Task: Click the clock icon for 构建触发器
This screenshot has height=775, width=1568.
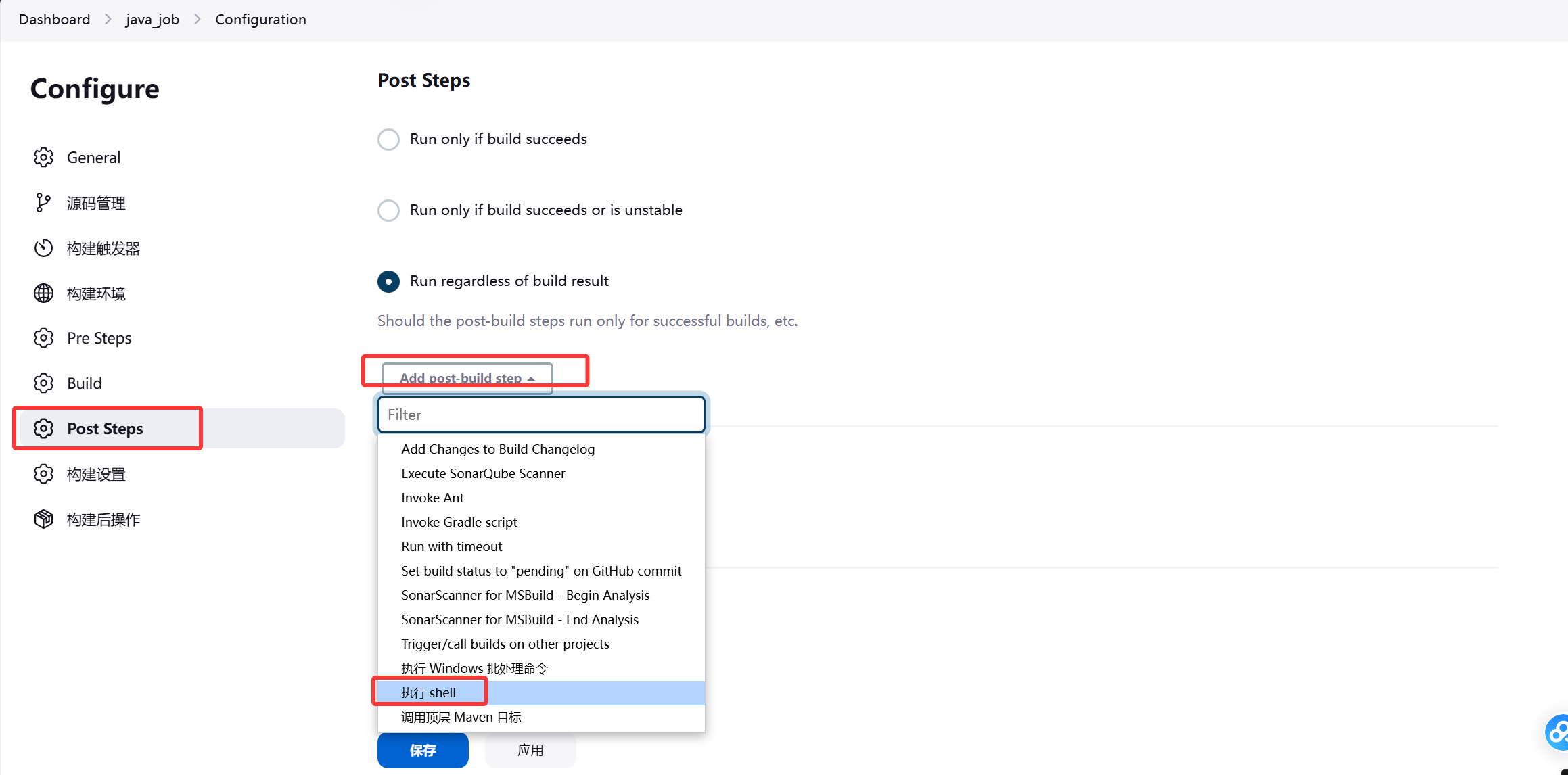Action: tap(43, 248)
